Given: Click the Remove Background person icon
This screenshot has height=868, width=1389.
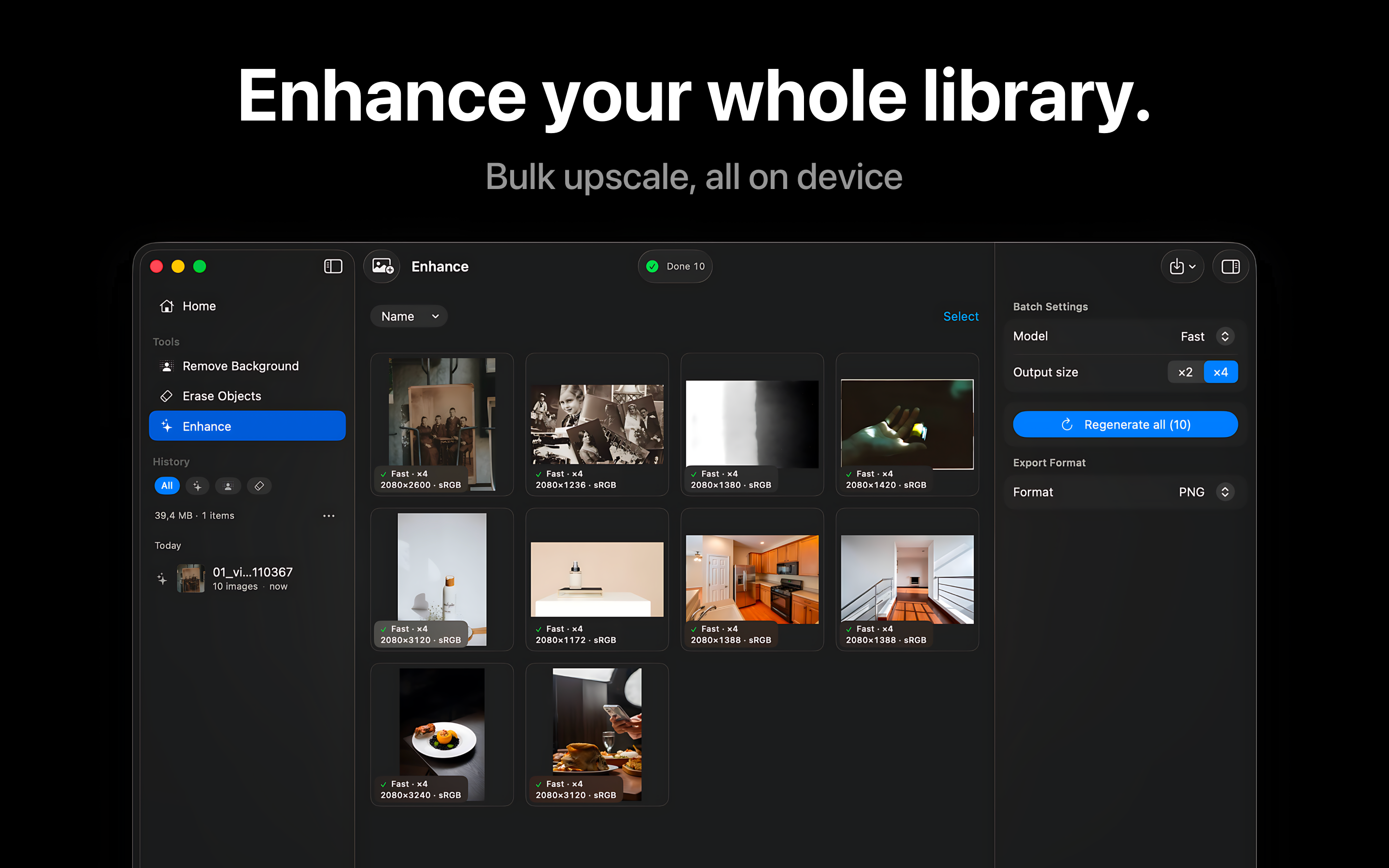Looking at the screenshot, I should [167, 366].
